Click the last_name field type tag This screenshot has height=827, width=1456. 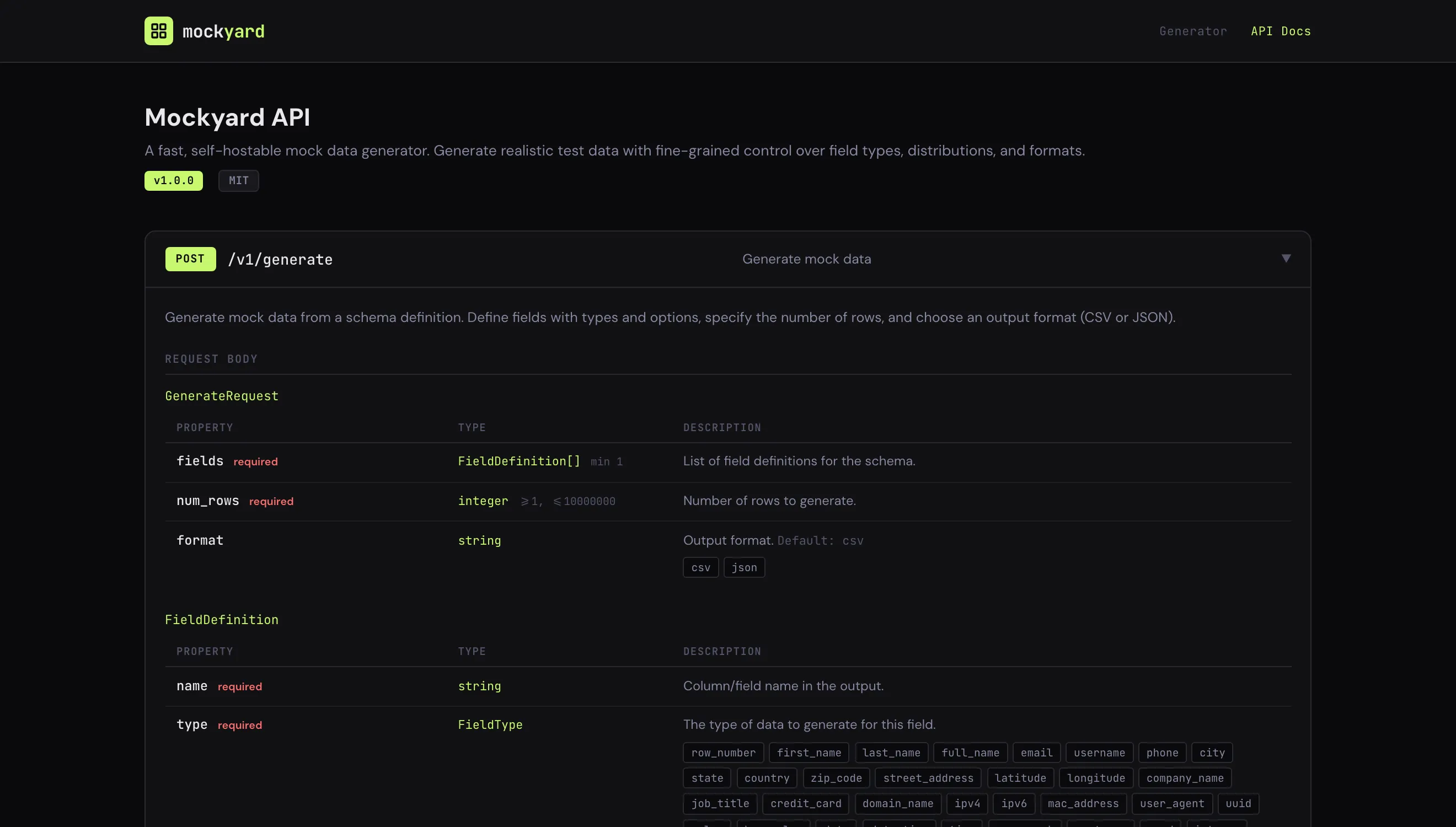tap(891, 753)
